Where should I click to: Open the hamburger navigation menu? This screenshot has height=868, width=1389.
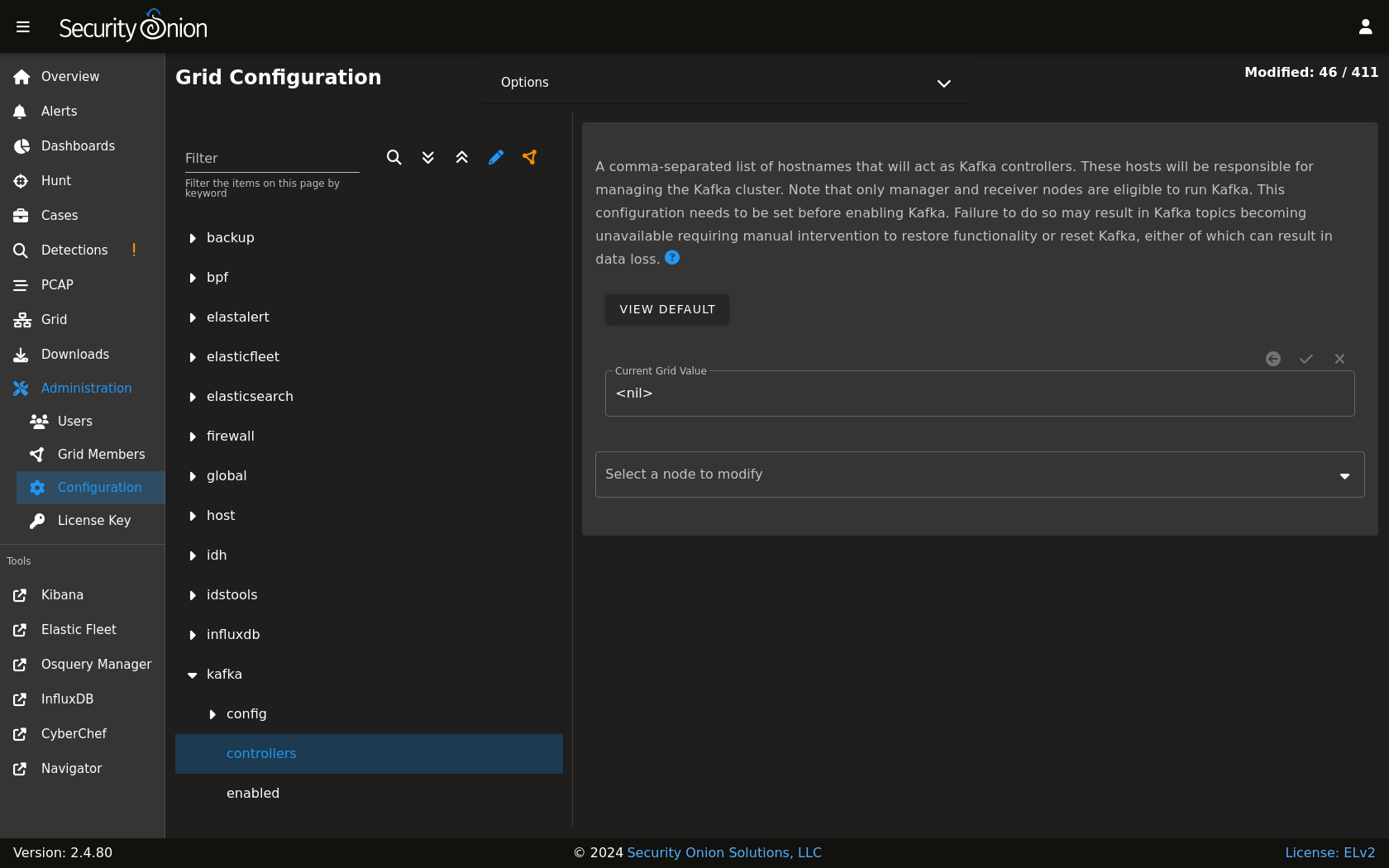(x=23, y=27)
